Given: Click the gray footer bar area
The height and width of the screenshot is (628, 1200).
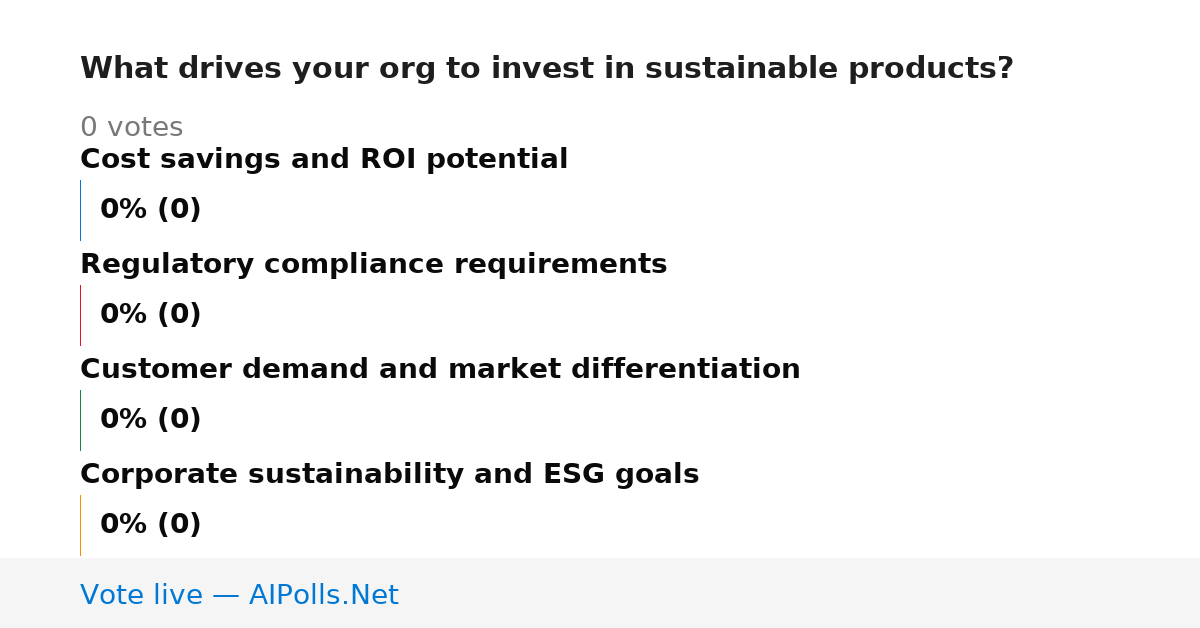Looking at the screenshot, I should click(x=600, y=593).
